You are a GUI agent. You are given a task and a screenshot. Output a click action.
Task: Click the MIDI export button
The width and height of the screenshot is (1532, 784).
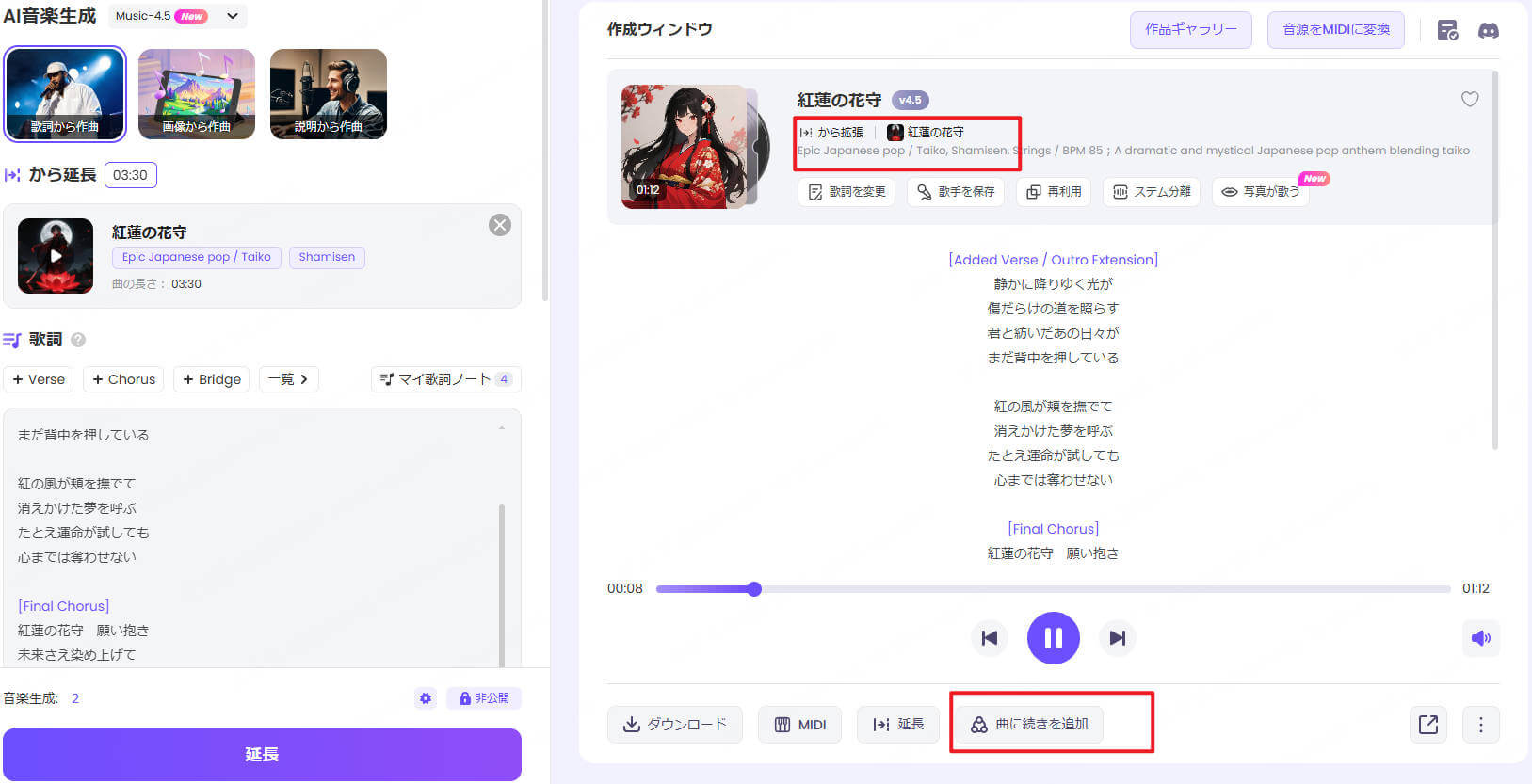800,725
